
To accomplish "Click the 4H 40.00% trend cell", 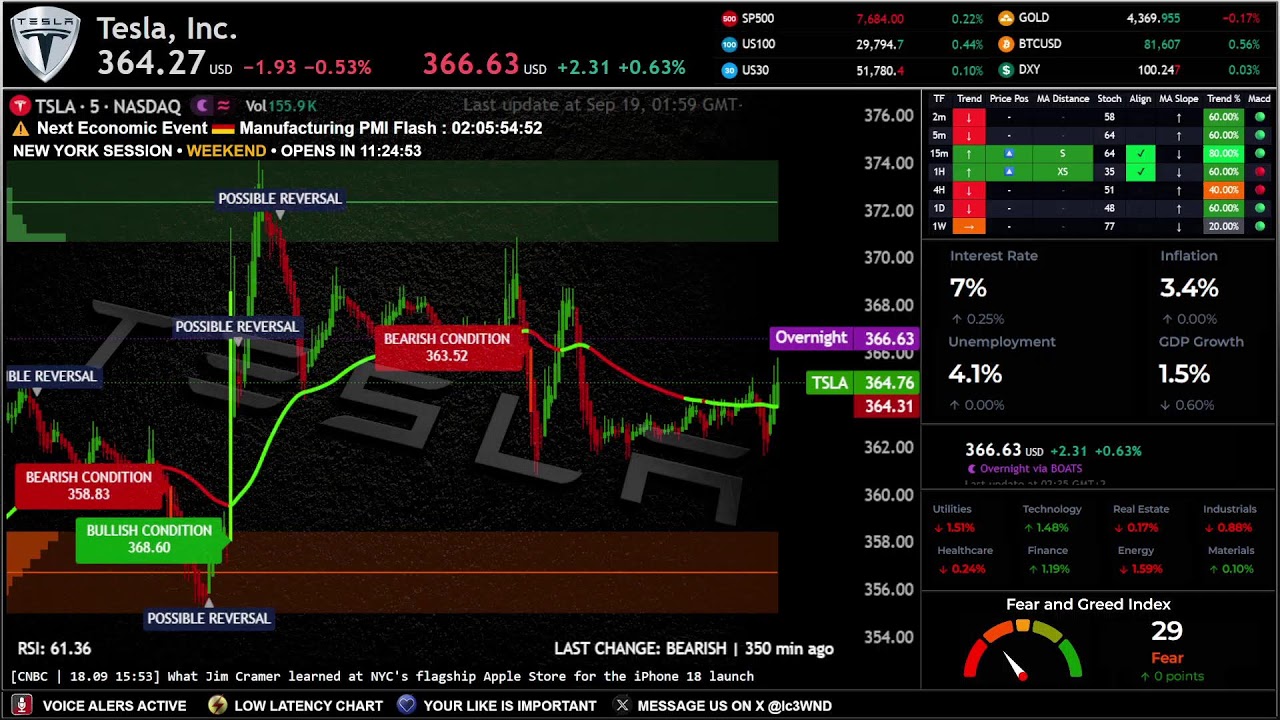I will (1223, 190).
